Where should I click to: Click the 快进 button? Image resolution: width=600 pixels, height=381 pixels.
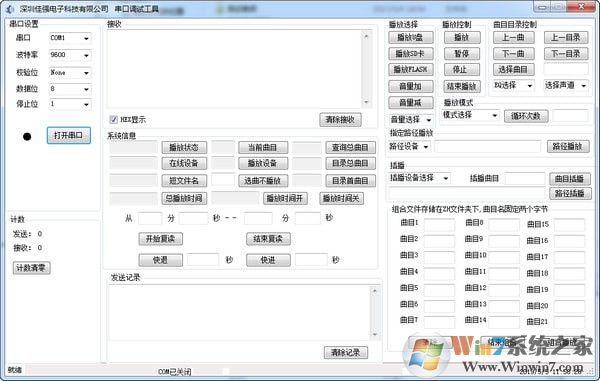pos(268,260)
